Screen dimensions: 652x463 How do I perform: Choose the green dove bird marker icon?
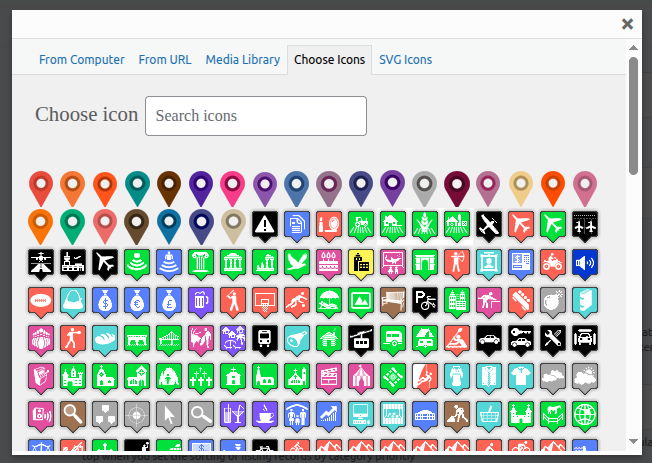tap(296, 265)
